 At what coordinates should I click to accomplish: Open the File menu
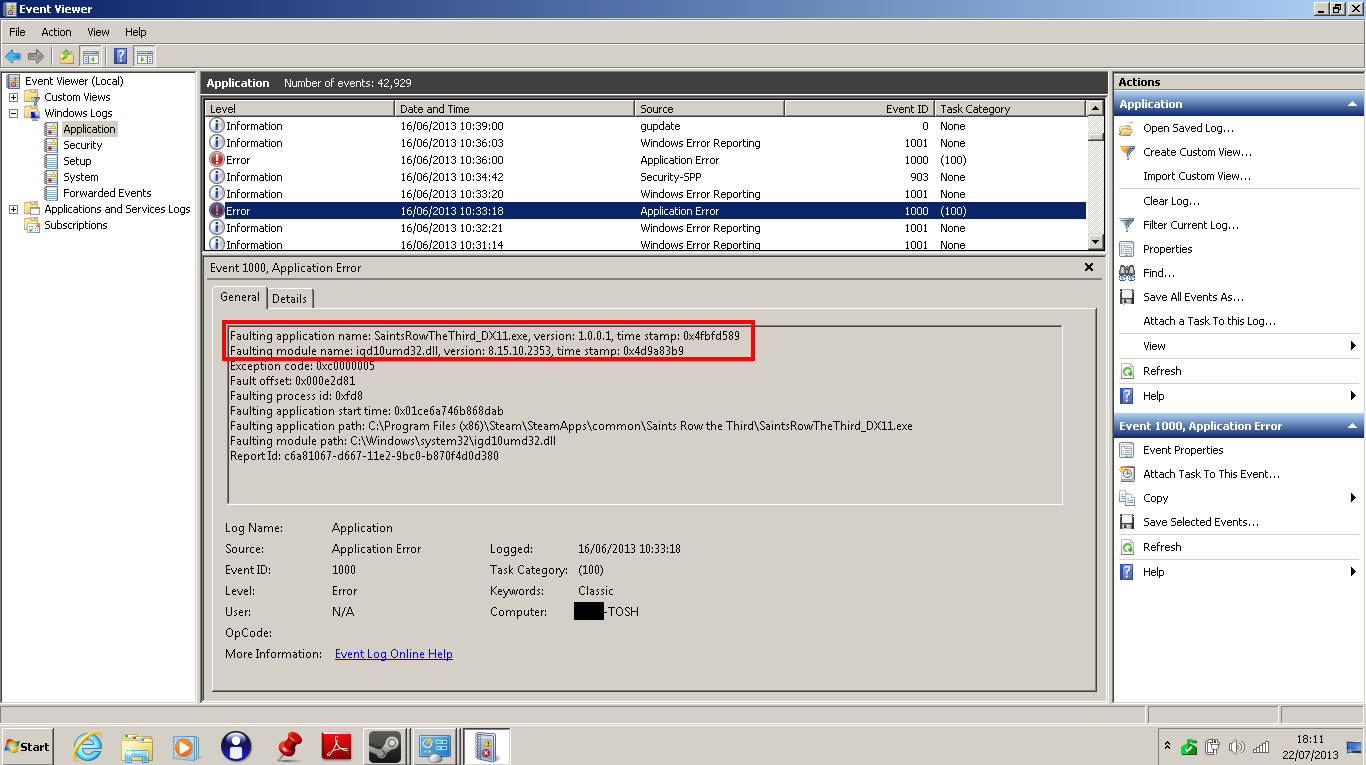tap(17, 32)
